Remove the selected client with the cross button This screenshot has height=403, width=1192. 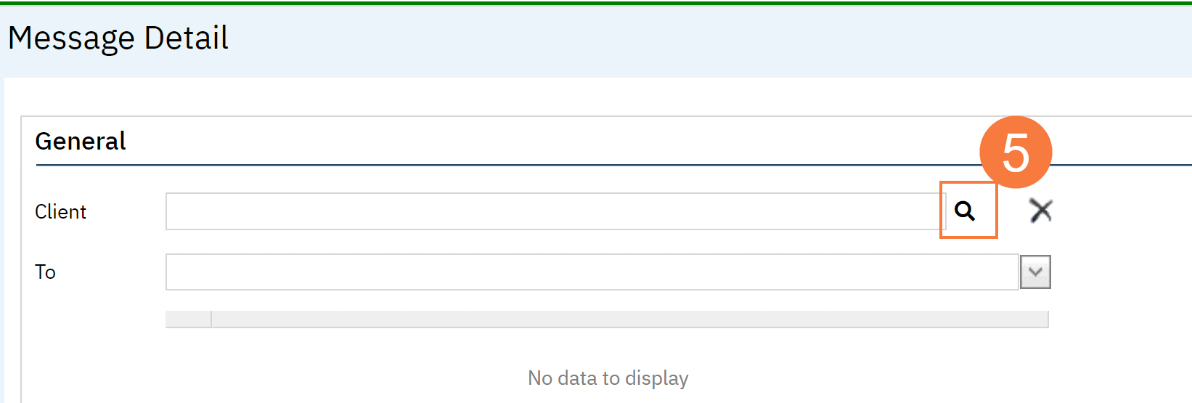point(1040,211)
